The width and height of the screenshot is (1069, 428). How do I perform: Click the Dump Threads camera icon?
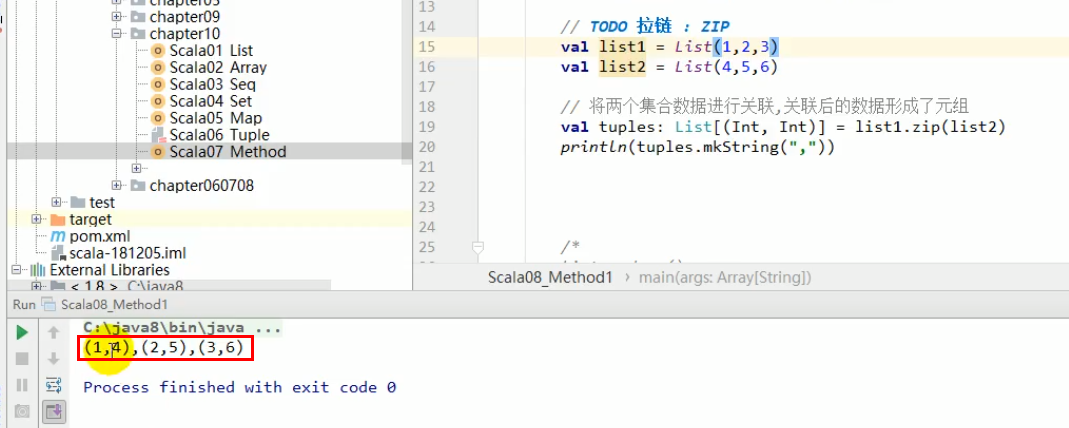click(22, 411)
